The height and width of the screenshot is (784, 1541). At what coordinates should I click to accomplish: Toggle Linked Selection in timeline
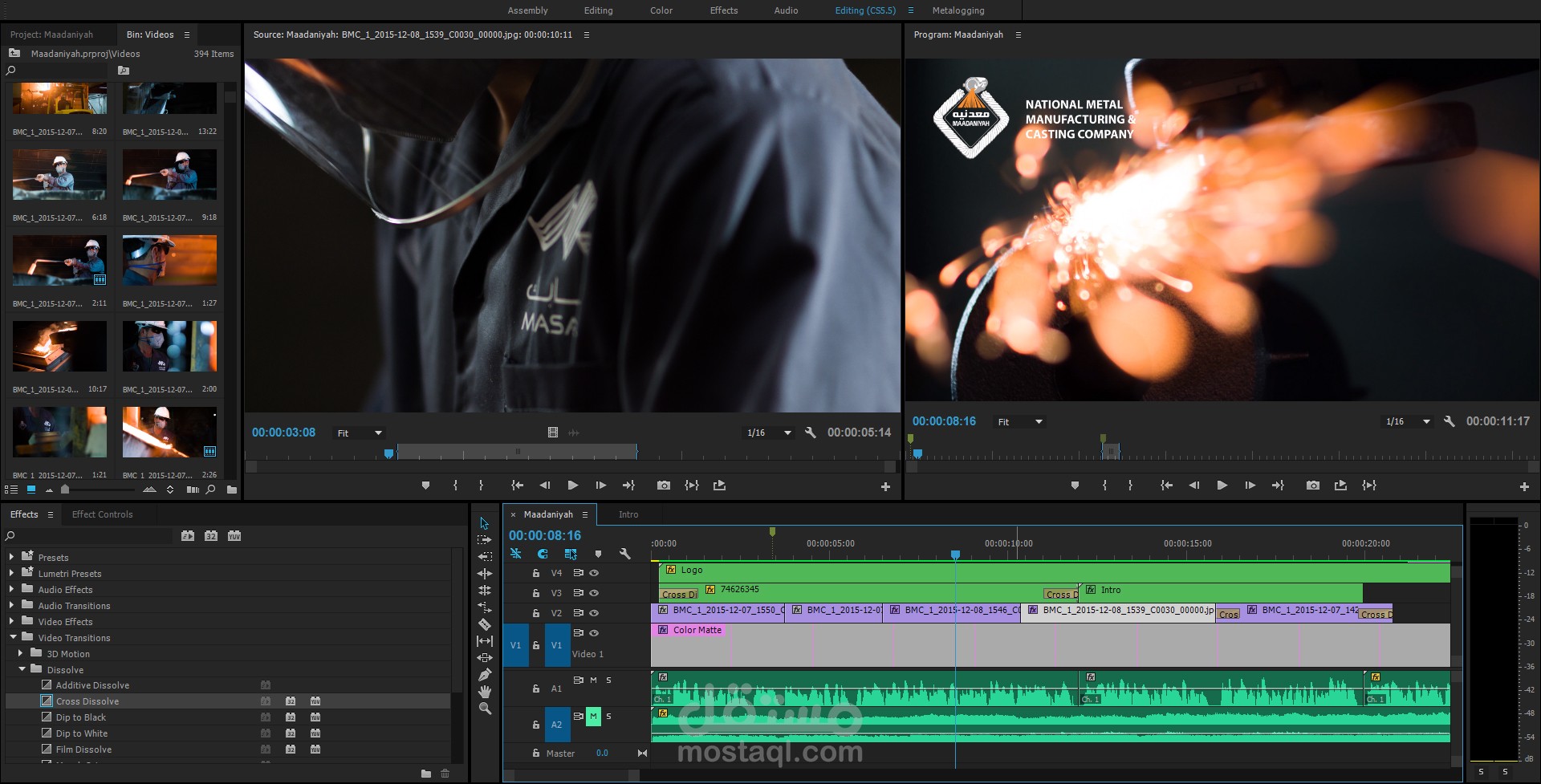click(x=571, y=554)
